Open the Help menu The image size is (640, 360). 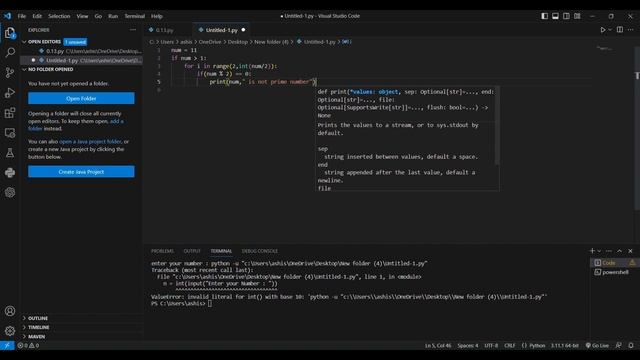click(157, 16)
